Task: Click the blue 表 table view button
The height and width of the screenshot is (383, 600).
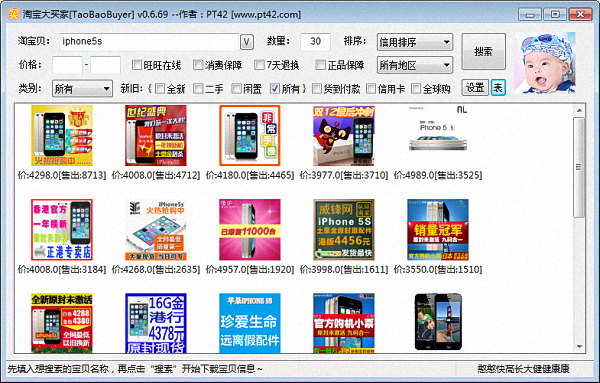Action: pos(498,88)
